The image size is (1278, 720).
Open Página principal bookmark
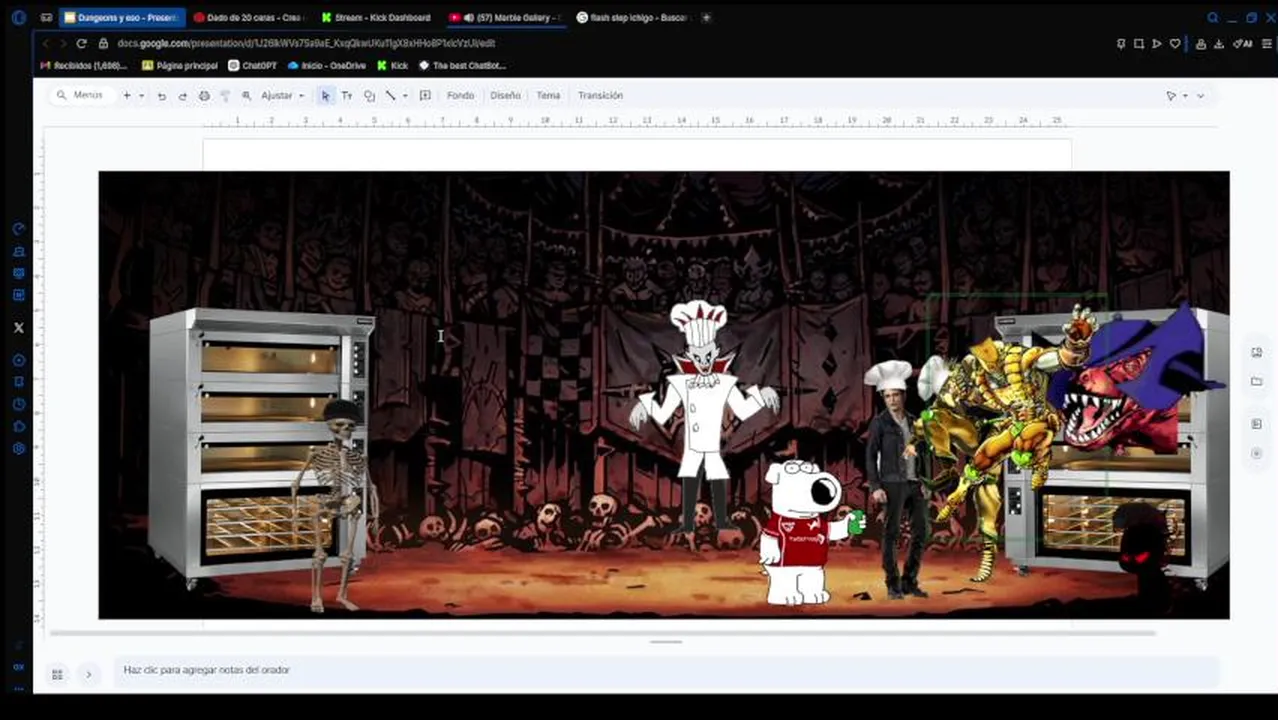point(180,66)
